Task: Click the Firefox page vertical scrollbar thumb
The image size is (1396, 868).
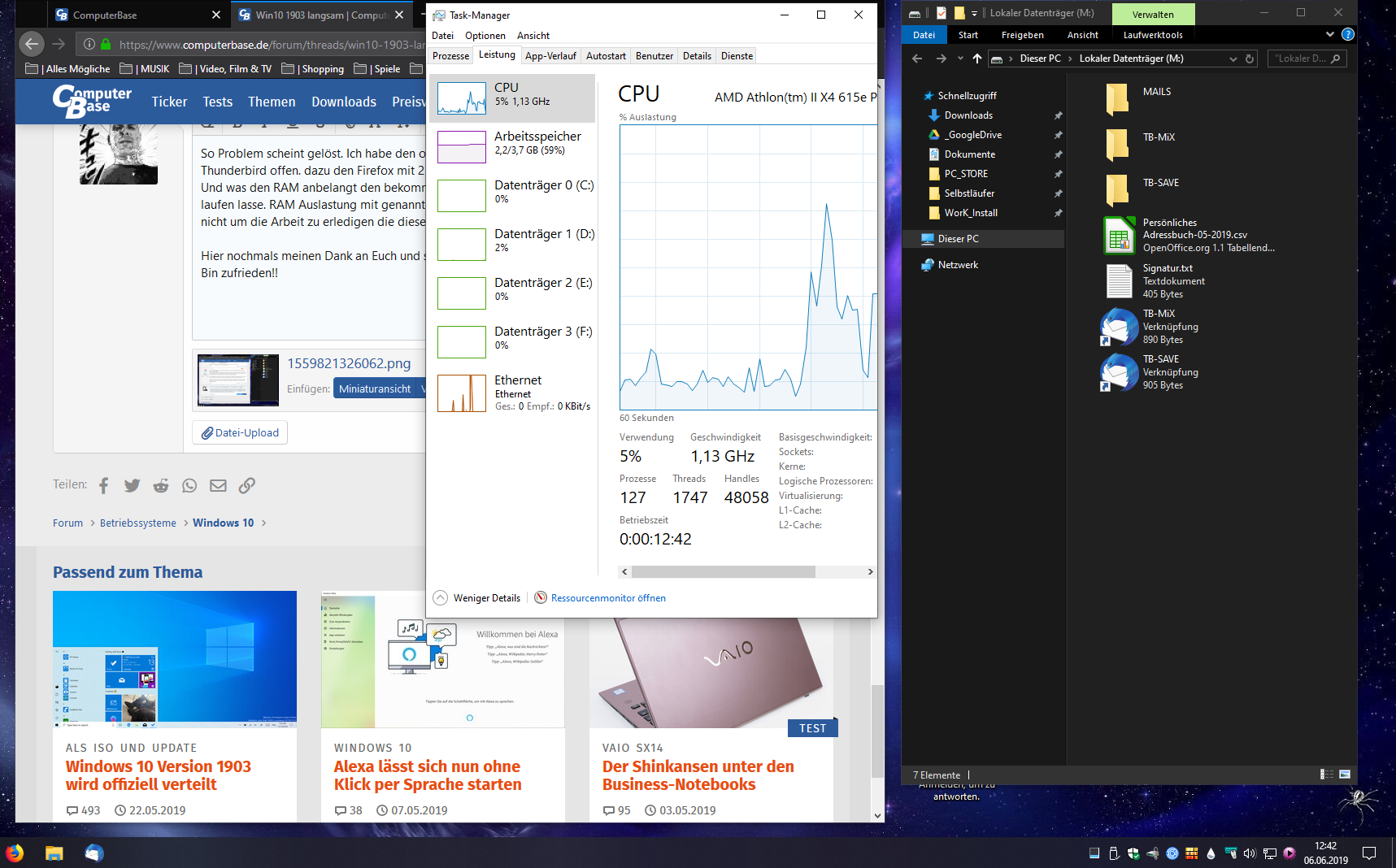Action: click(877, 730)
